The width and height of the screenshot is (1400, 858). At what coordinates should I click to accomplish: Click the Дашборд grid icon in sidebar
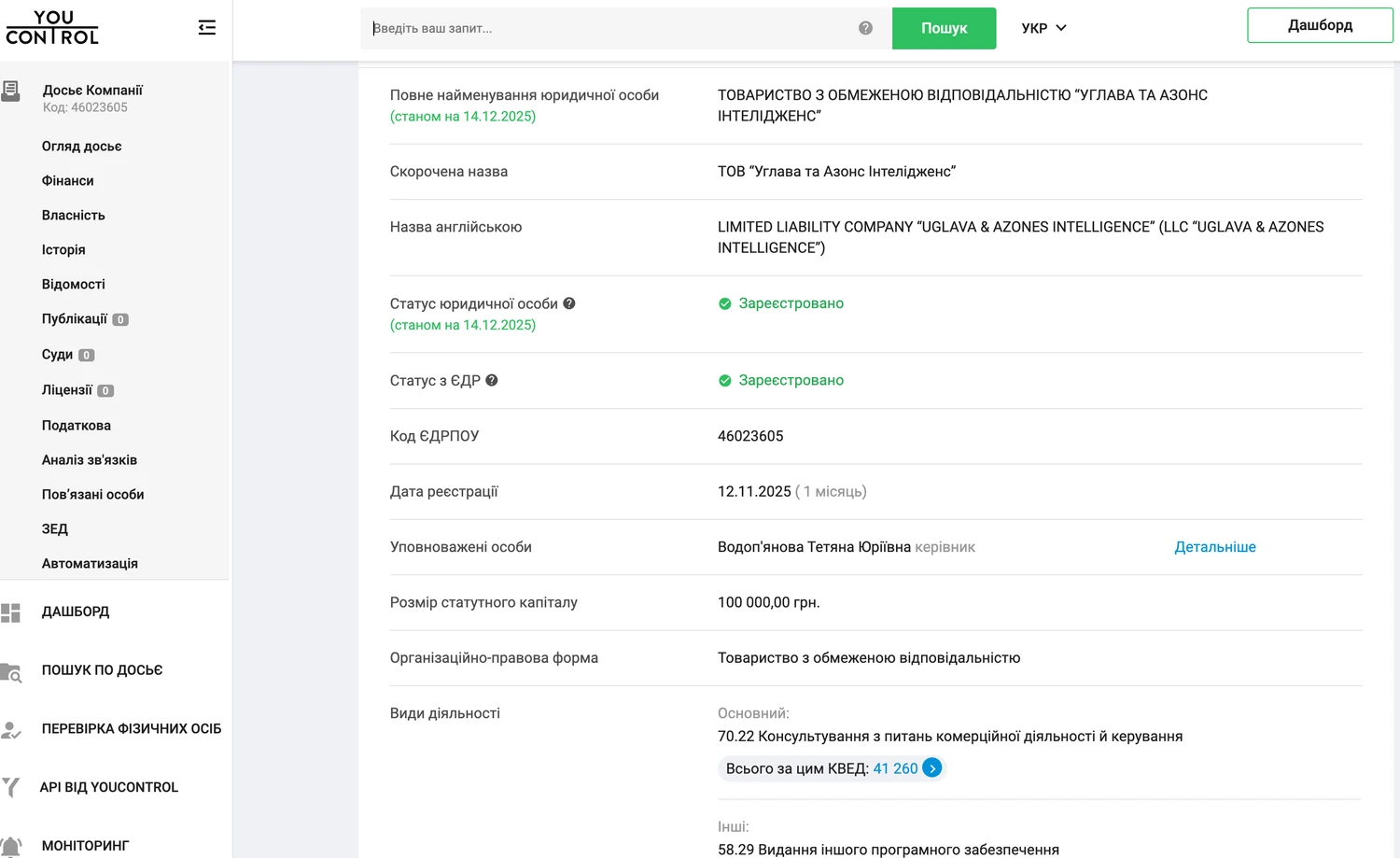click(11, 612)
